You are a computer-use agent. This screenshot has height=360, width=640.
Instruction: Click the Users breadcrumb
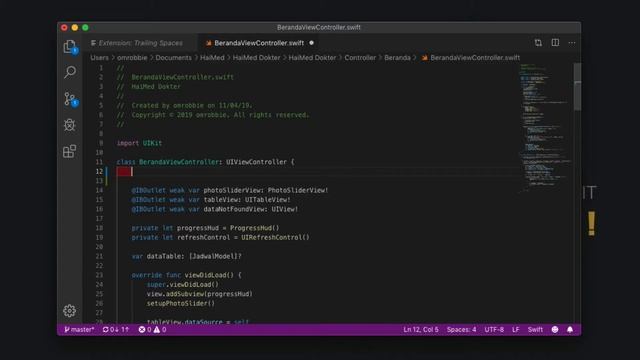click(100, 58)
